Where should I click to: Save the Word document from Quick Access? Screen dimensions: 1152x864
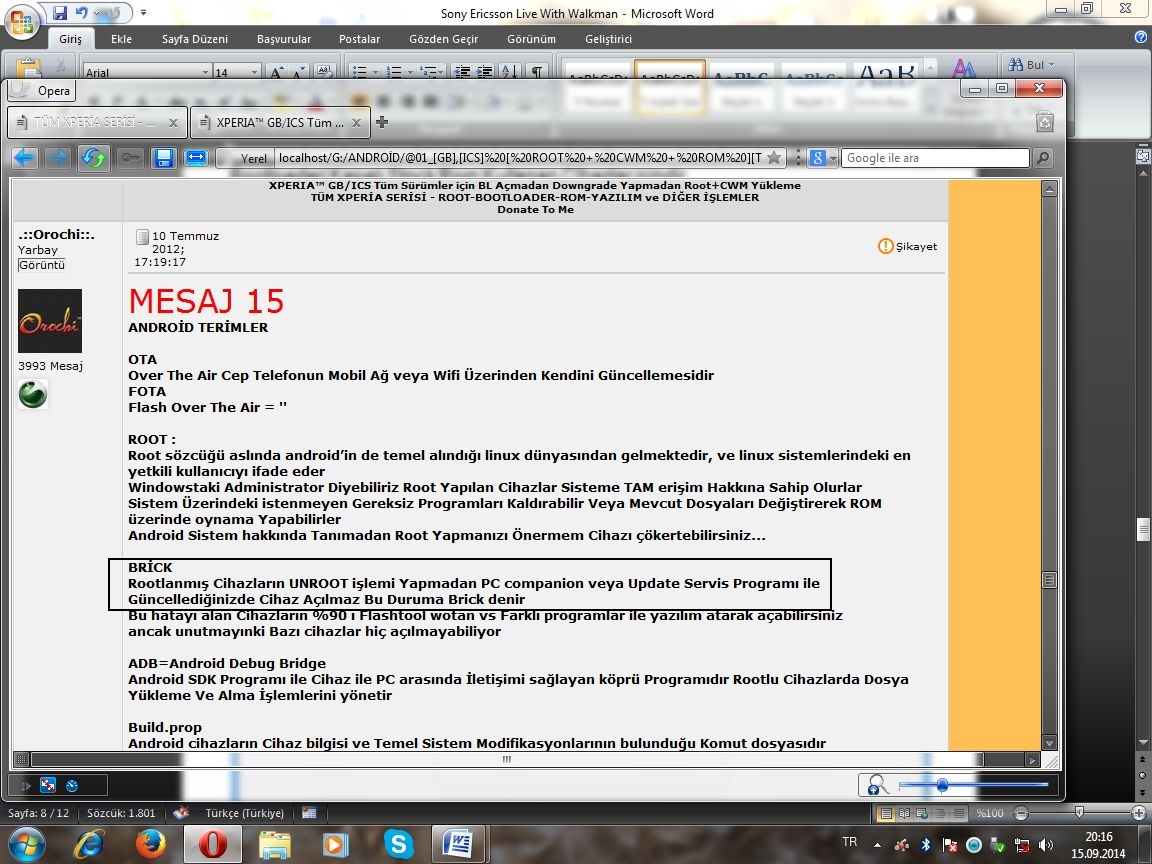60,12
